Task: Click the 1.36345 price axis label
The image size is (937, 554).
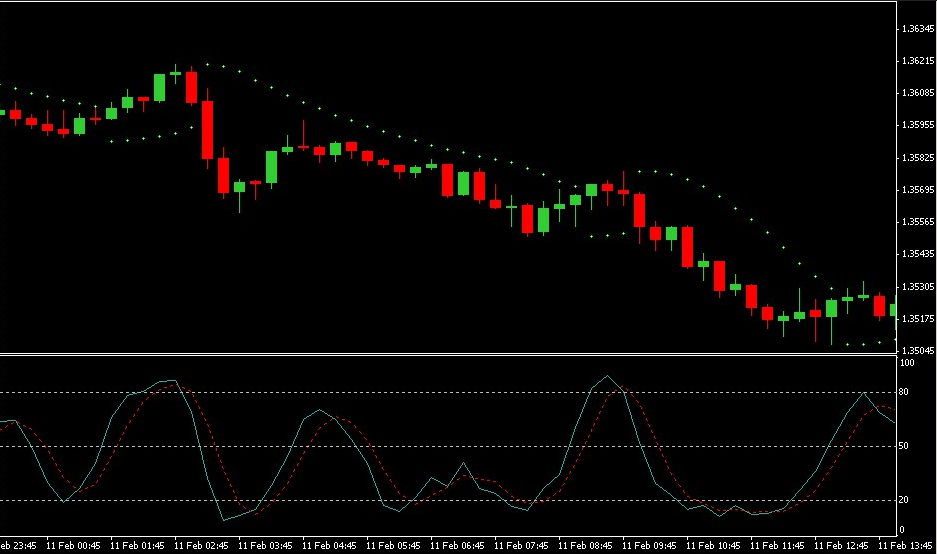Action: click(918, 29)
